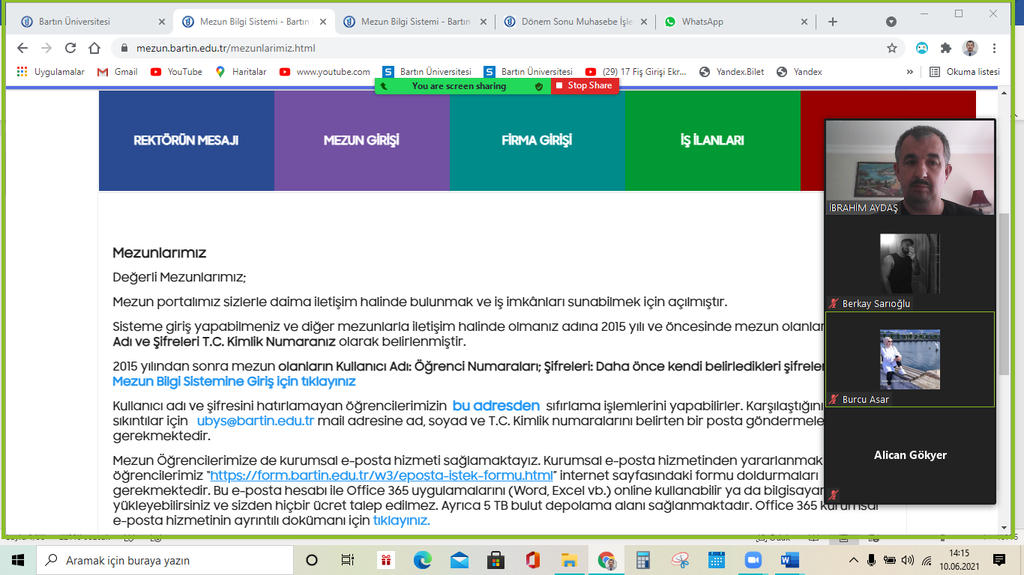Click the blue face extension icon
1024x575 pixels.
(921, 48)
